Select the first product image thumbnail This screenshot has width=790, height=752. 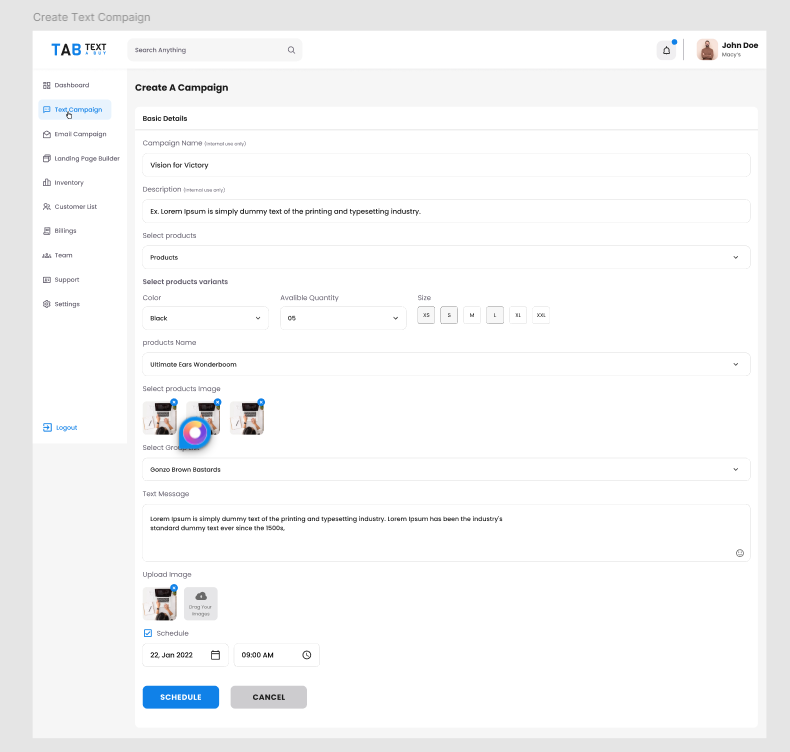[x=160, y=418]
